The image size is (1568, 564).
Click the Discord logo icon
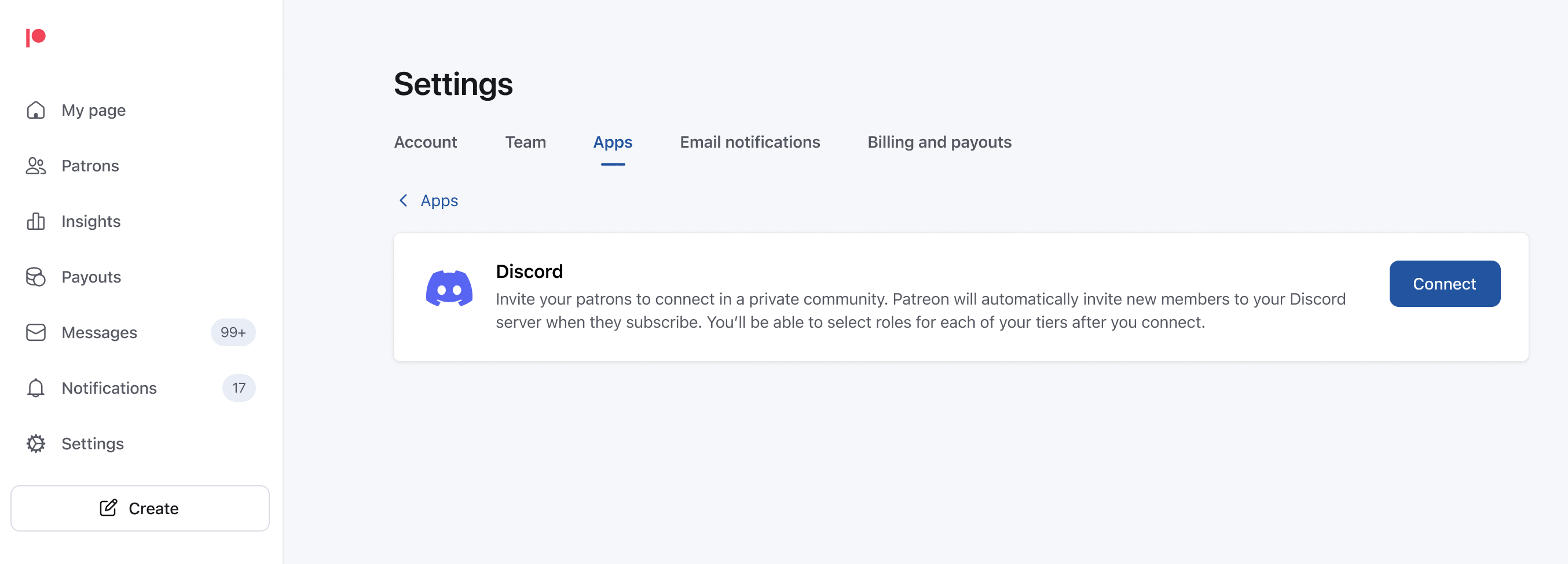(449, 289)
